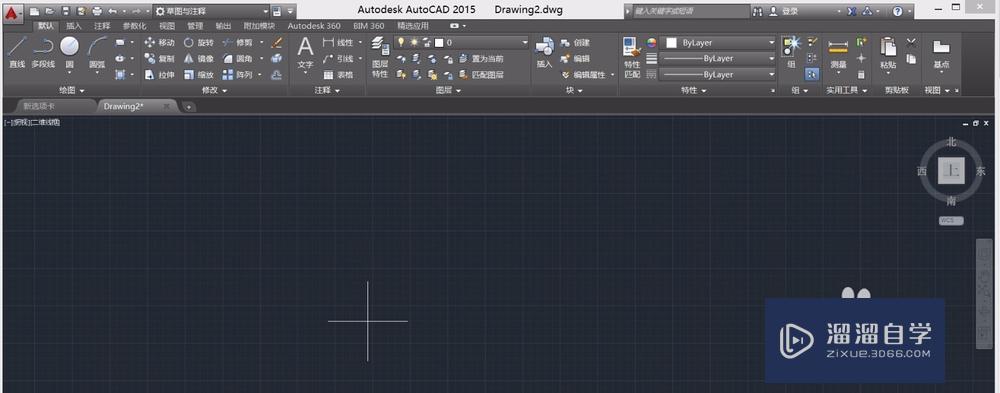Click the Leader (引线) tool
Viewport: 1000px width, 393px height.
(338, 58)
